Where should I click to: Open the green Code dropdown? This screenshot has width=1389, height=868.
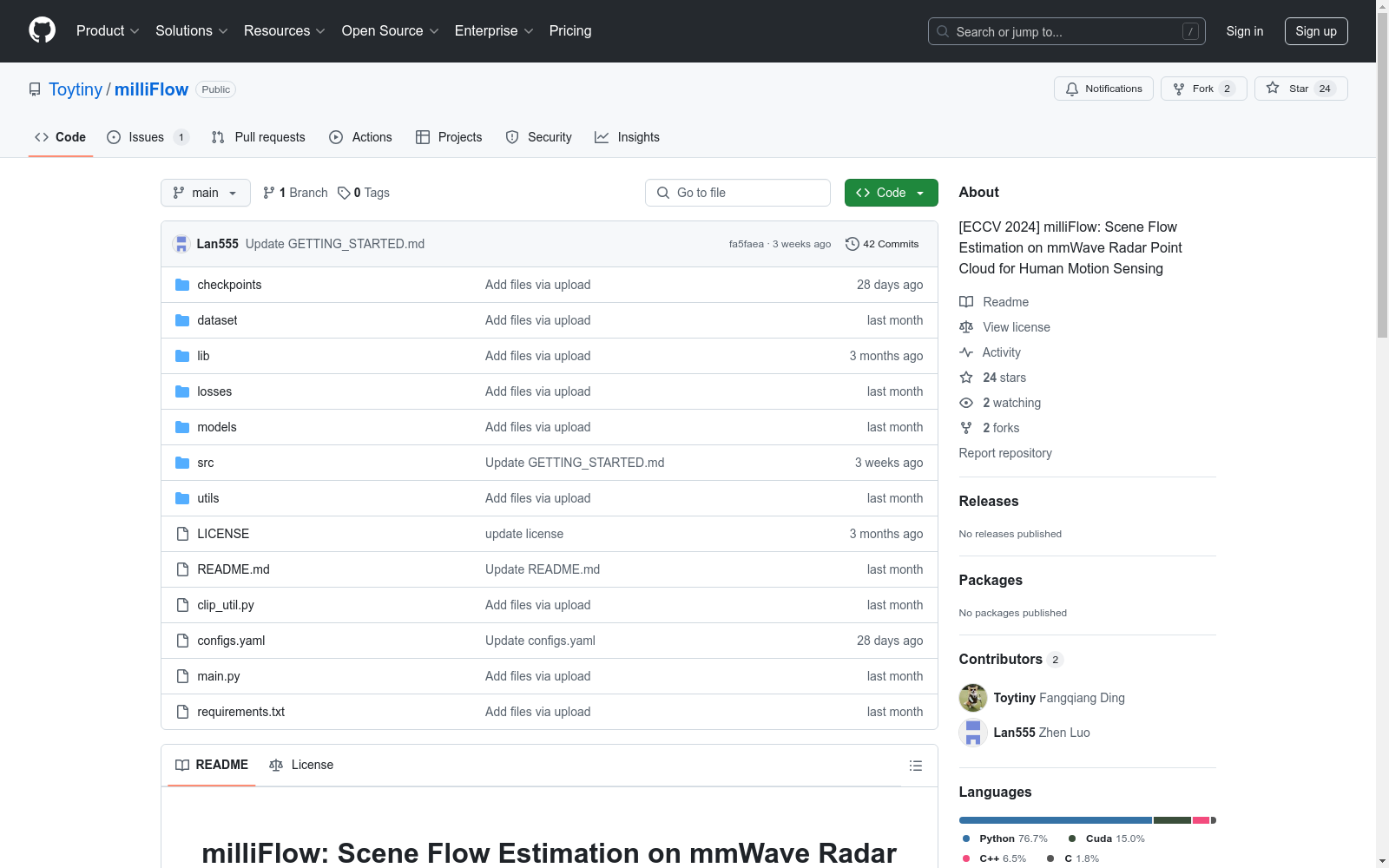point(891,193)
